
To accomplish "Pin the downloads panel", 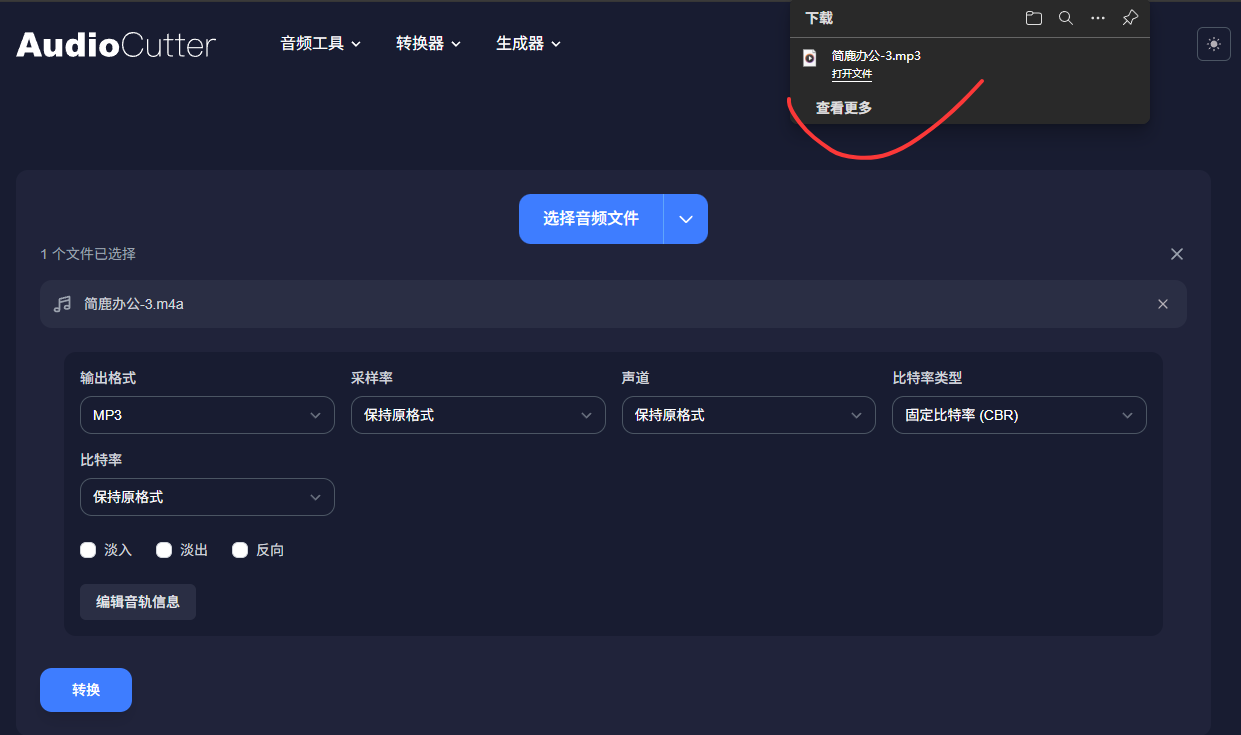I will [x=1130, y=18].
